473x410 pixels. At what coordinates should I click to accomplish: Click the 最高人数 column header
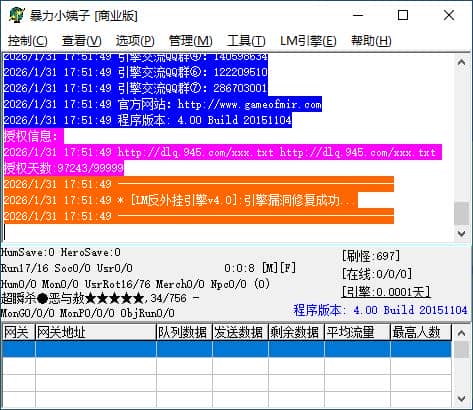coord(421,332)
